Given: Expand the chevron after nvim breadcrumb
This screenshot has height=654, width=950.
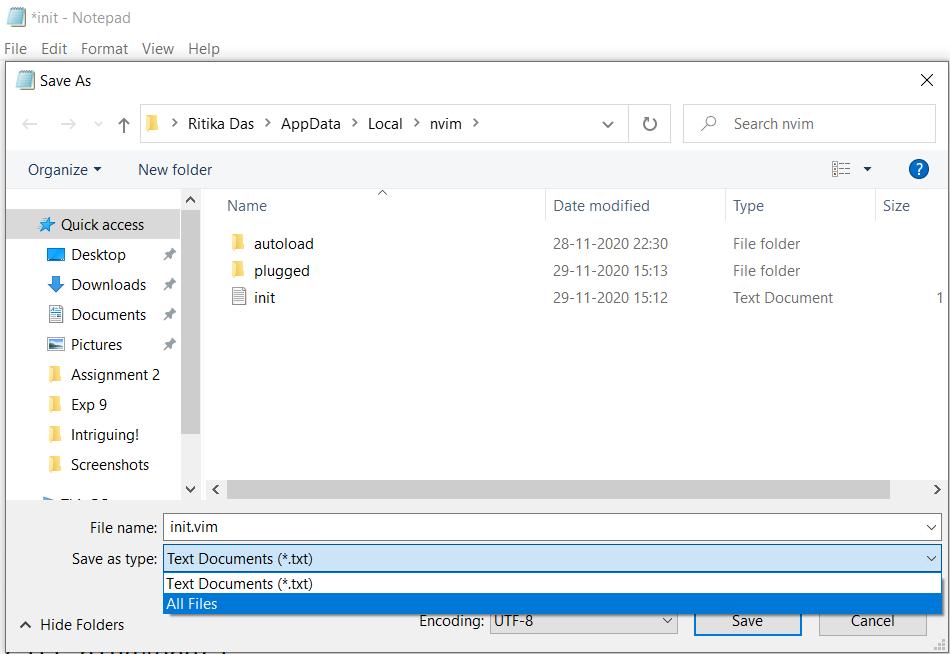Looking at the screenshot, I should point(476,123).
